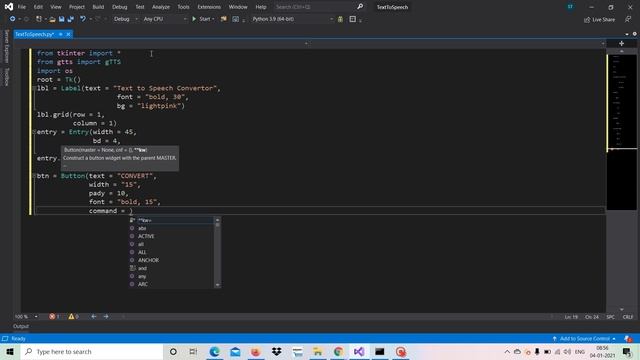Viewport: 640px width, 360px height.
Task: Open the Debug configuration dropdown
Action: click(126, 19)
